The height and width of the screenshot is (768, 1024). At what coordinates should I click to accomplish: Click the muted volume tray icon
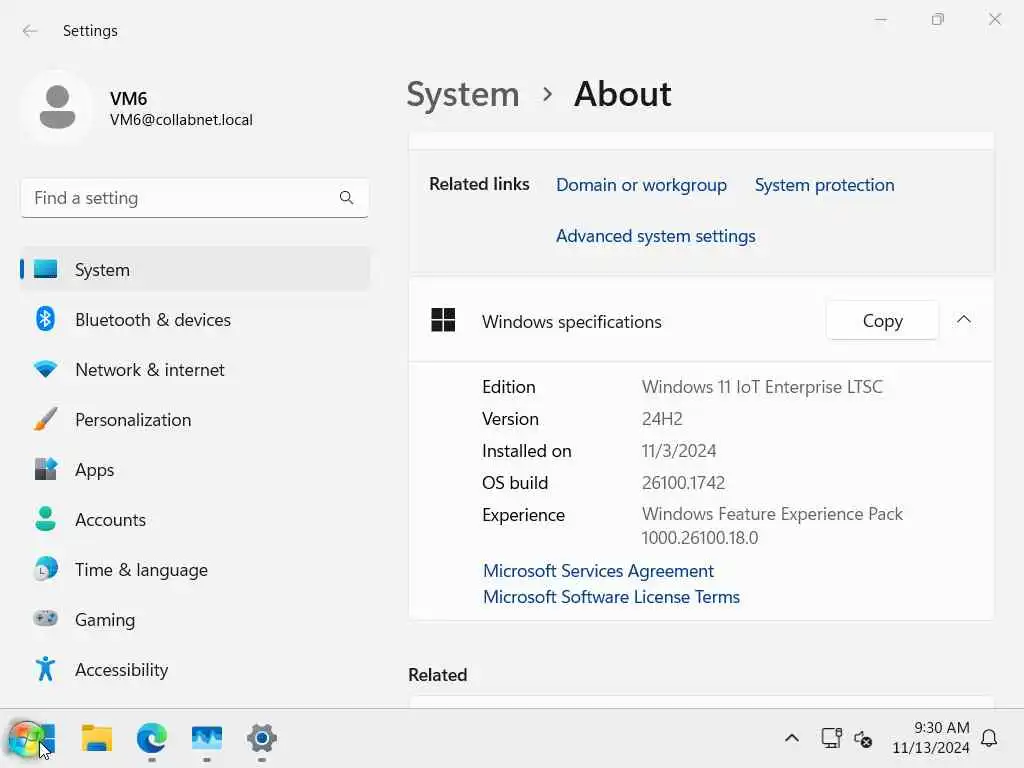coord(863,739)
